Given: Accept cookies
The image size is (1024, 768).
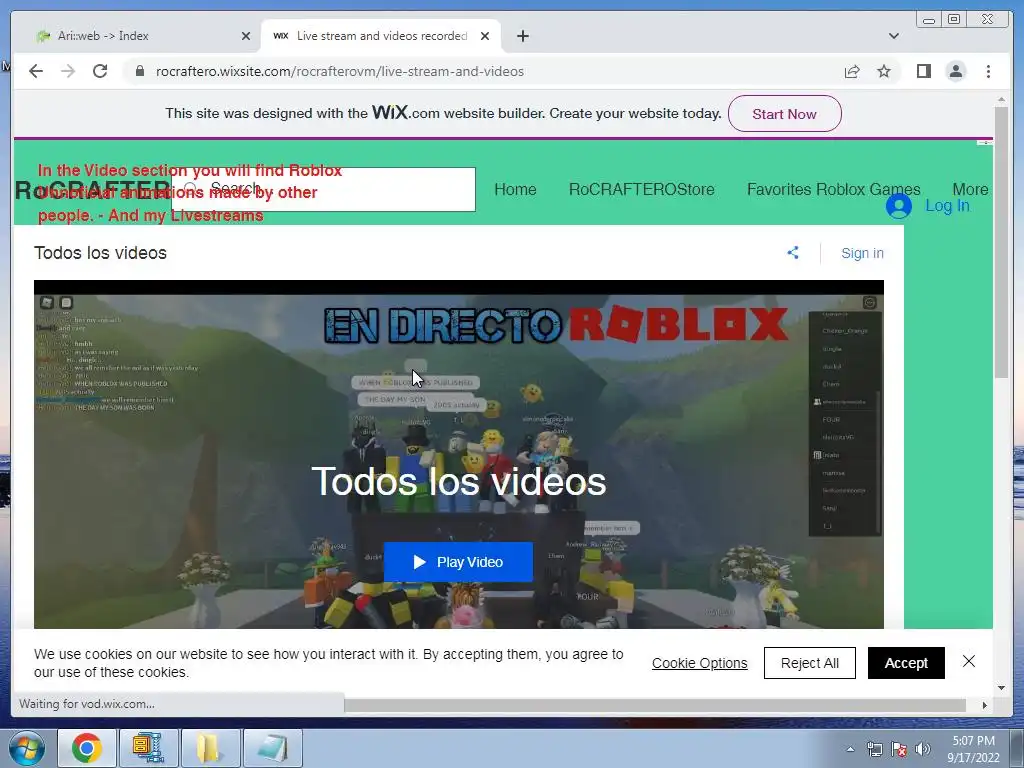Looking at the screenshot, I should [906, 663].
